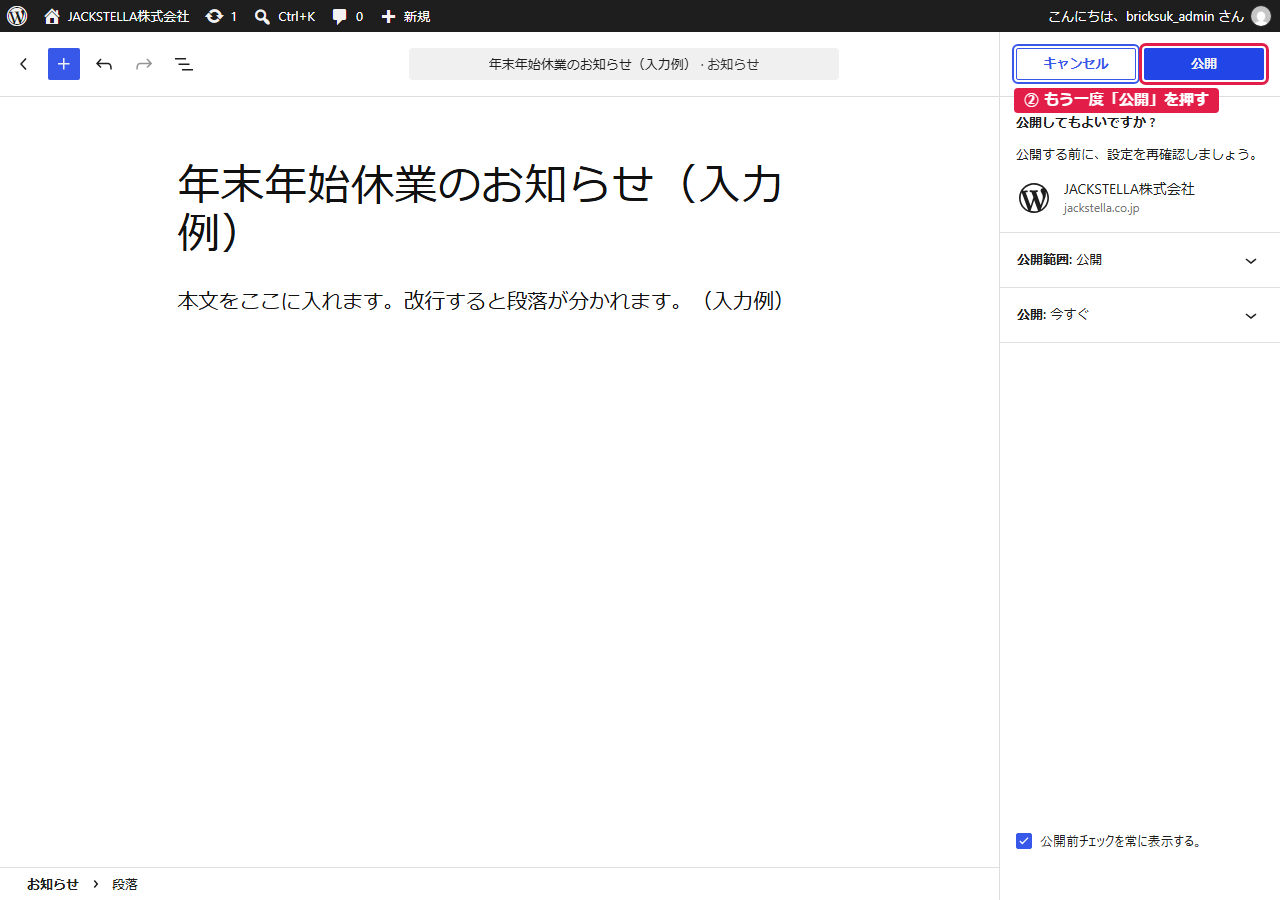Image resolution: width=1280 pixels, height=900 pixels.
Task: Go back using the editor back arrow
Action: [24, 64]
